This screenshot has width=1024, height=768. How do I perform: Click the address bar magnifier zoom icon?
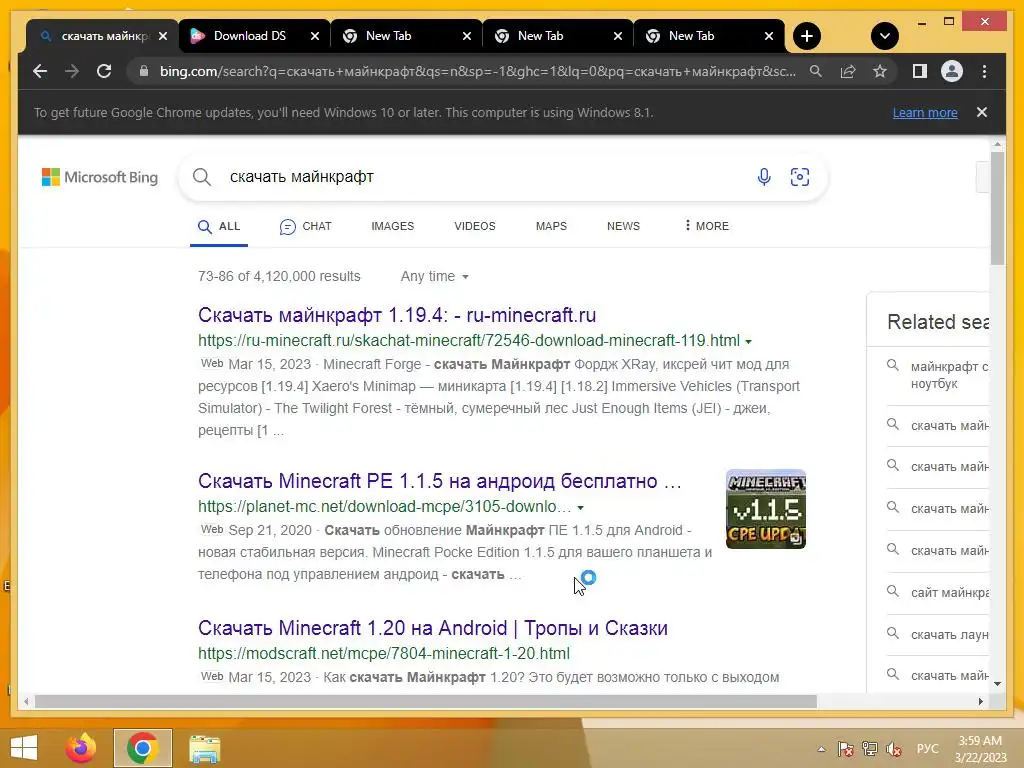(816, 71)
